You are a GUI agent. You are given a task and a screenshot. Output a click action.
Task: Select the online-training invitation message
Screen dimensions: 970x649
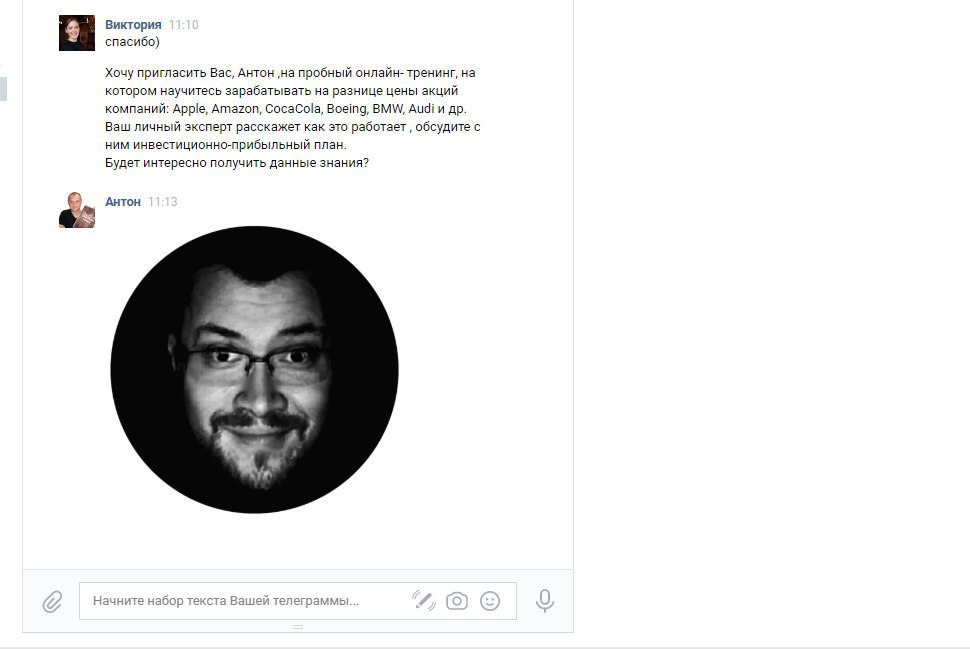[292, 118]
